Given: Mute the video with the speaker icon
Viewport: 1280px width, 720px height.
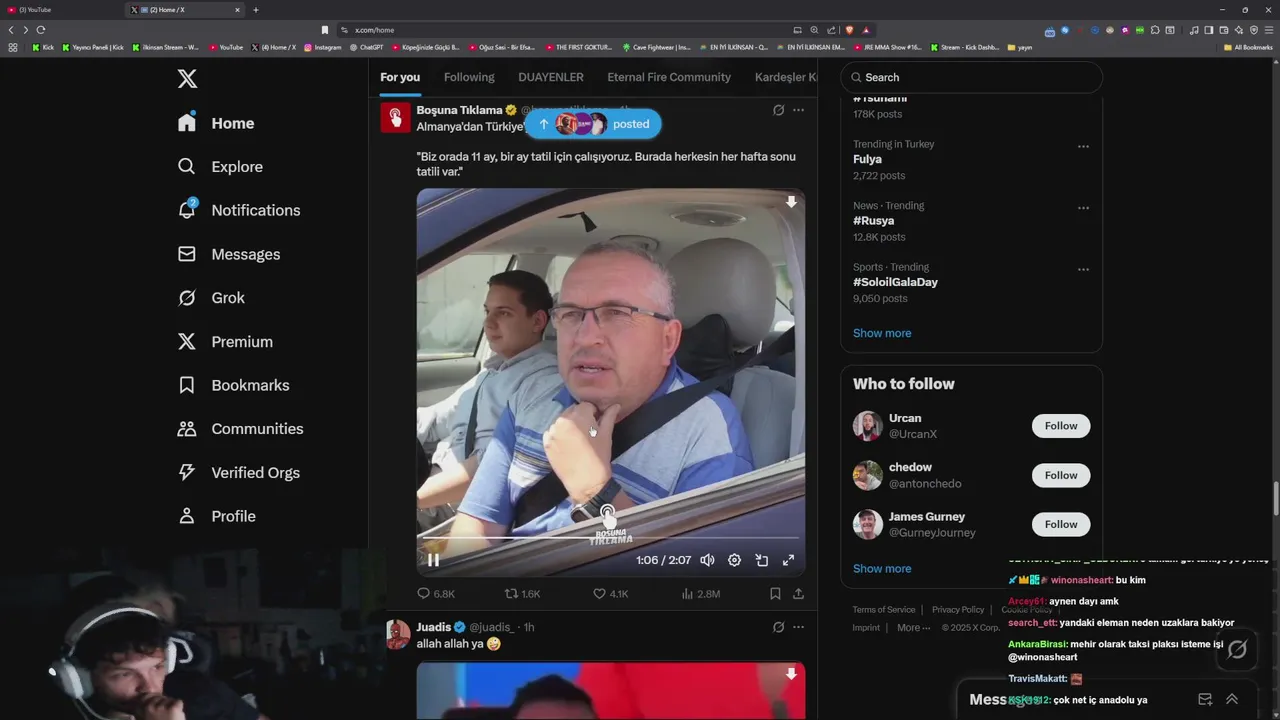Looking at the screenshot, I should pos(707,560).
